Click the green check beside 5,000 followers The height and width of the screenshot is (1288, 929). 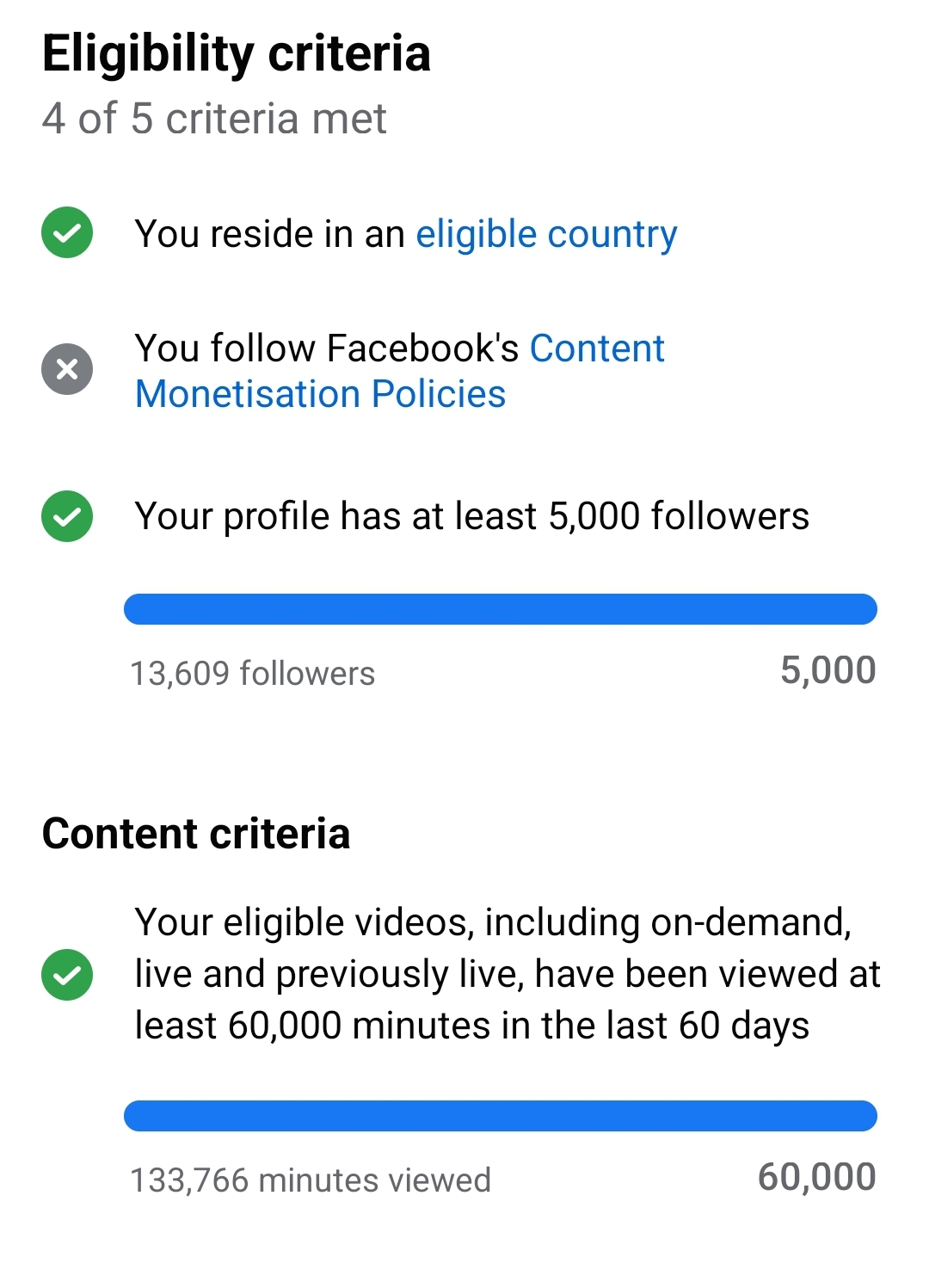point(67,516)
